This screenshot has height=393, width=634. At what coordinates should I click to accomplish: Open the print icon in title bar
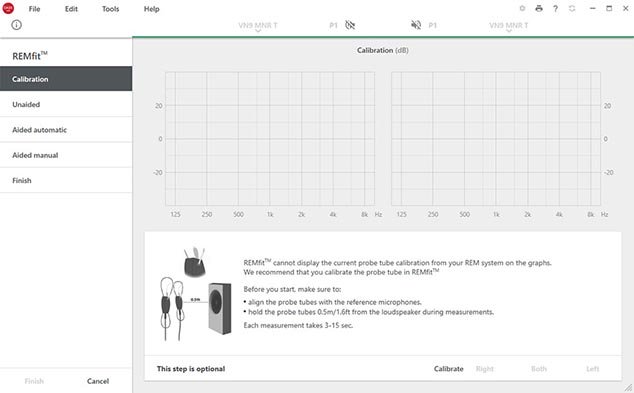[x=539, y=8]
